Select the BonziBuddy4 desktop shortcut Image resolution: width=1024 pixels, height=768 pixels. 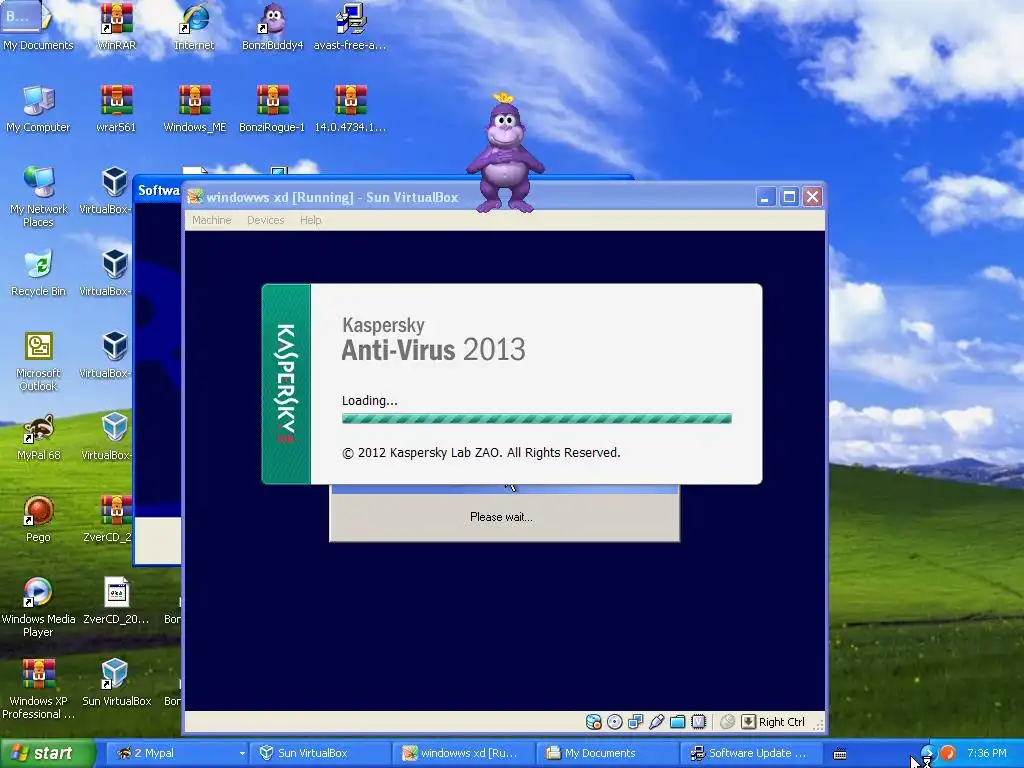[272, 26]
